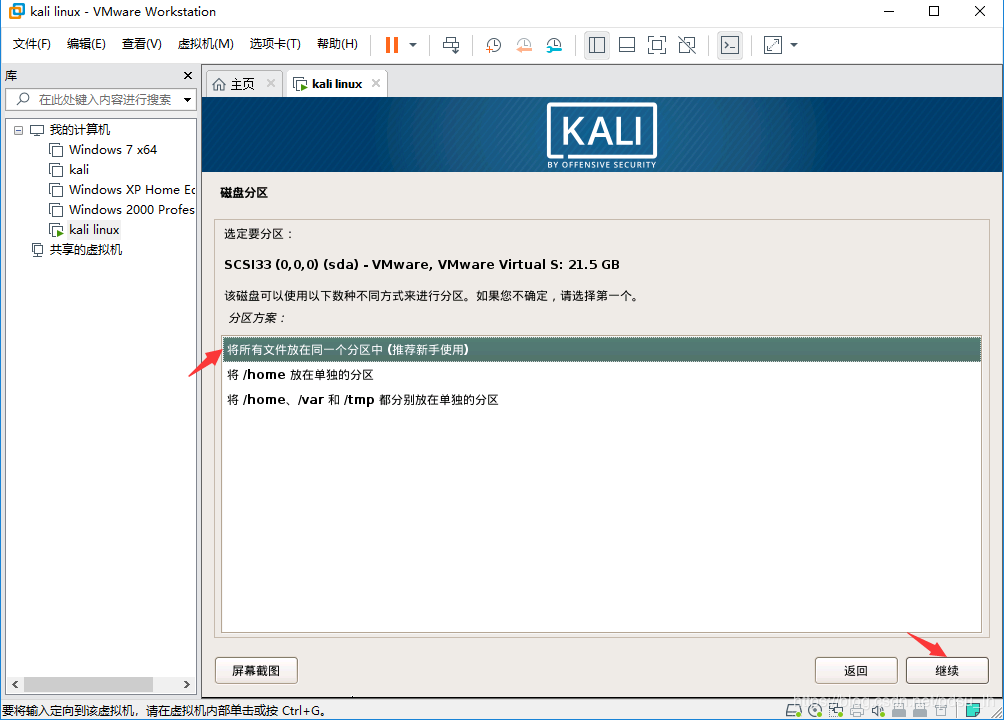Screen dimensions: 1004x720
Task: Click the 继续 button
Action: tap(947, 671)
